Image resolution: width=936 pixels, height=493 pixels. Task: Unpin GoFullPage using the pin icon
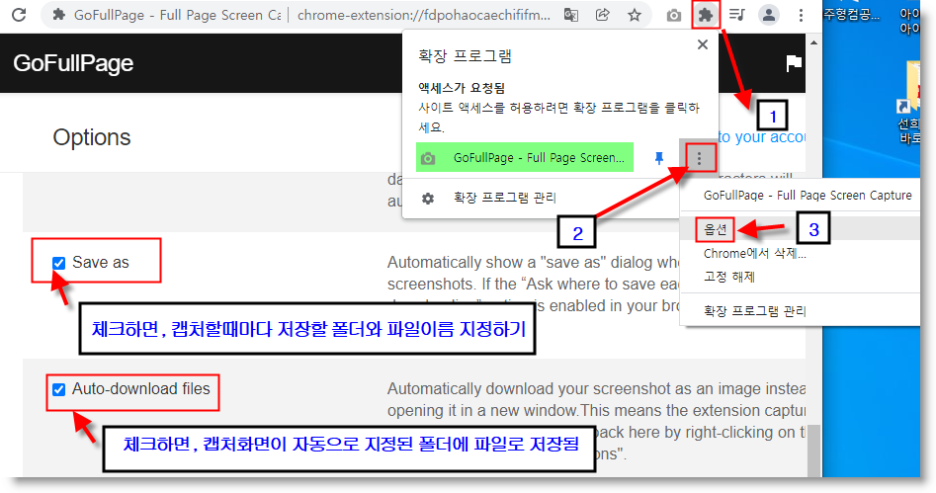click(659, 158)
